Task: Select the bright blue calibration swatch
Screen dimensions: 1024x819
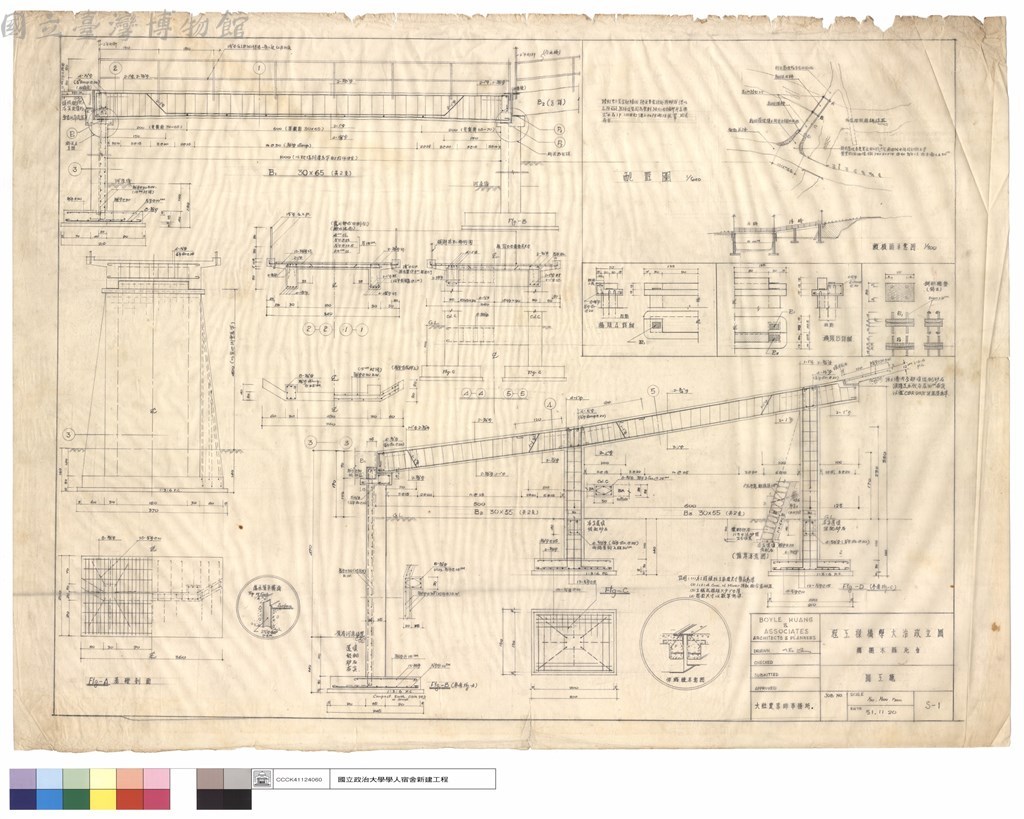Action: (50, 799)
